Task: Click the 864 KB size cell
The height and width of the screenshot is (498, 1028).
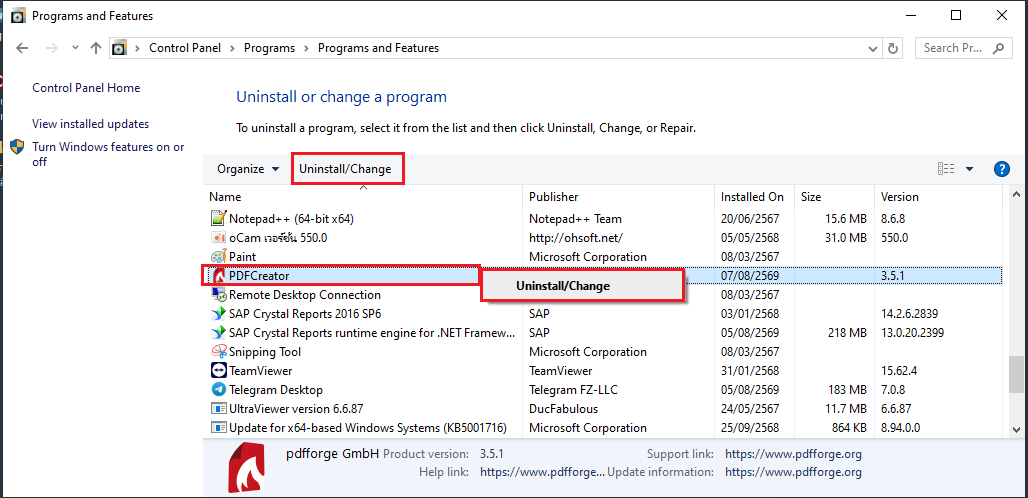Action: 847,428
